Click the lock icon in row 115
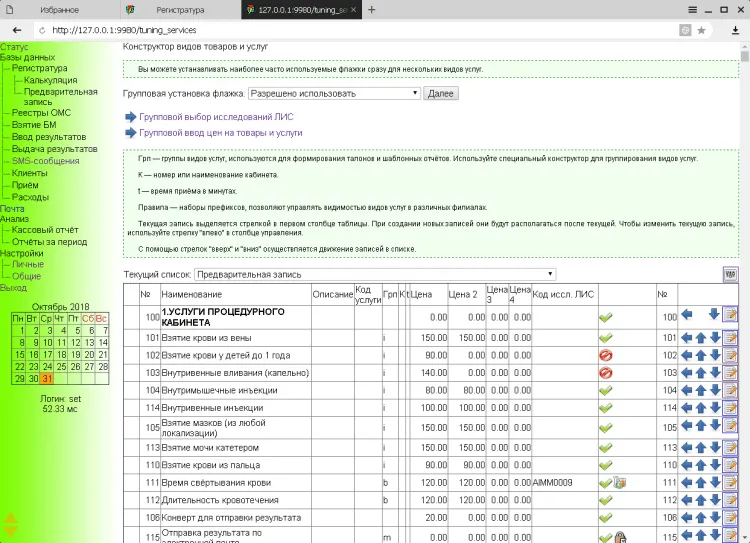Image resolution: width=750 pixels, height=543 pixels. (x=620, y=537)
